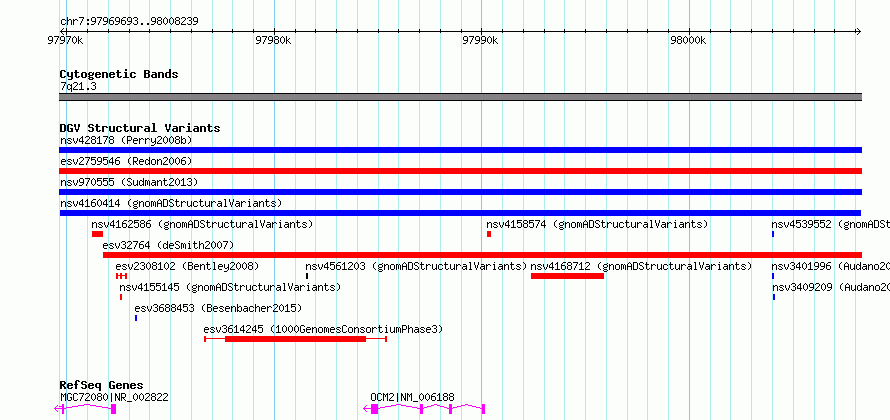Click the "esv3614245 (1000GenomesConsortiumPhase3)" label
The width and height of the screenshot is (890, 420).
click(x=323, y=329)
